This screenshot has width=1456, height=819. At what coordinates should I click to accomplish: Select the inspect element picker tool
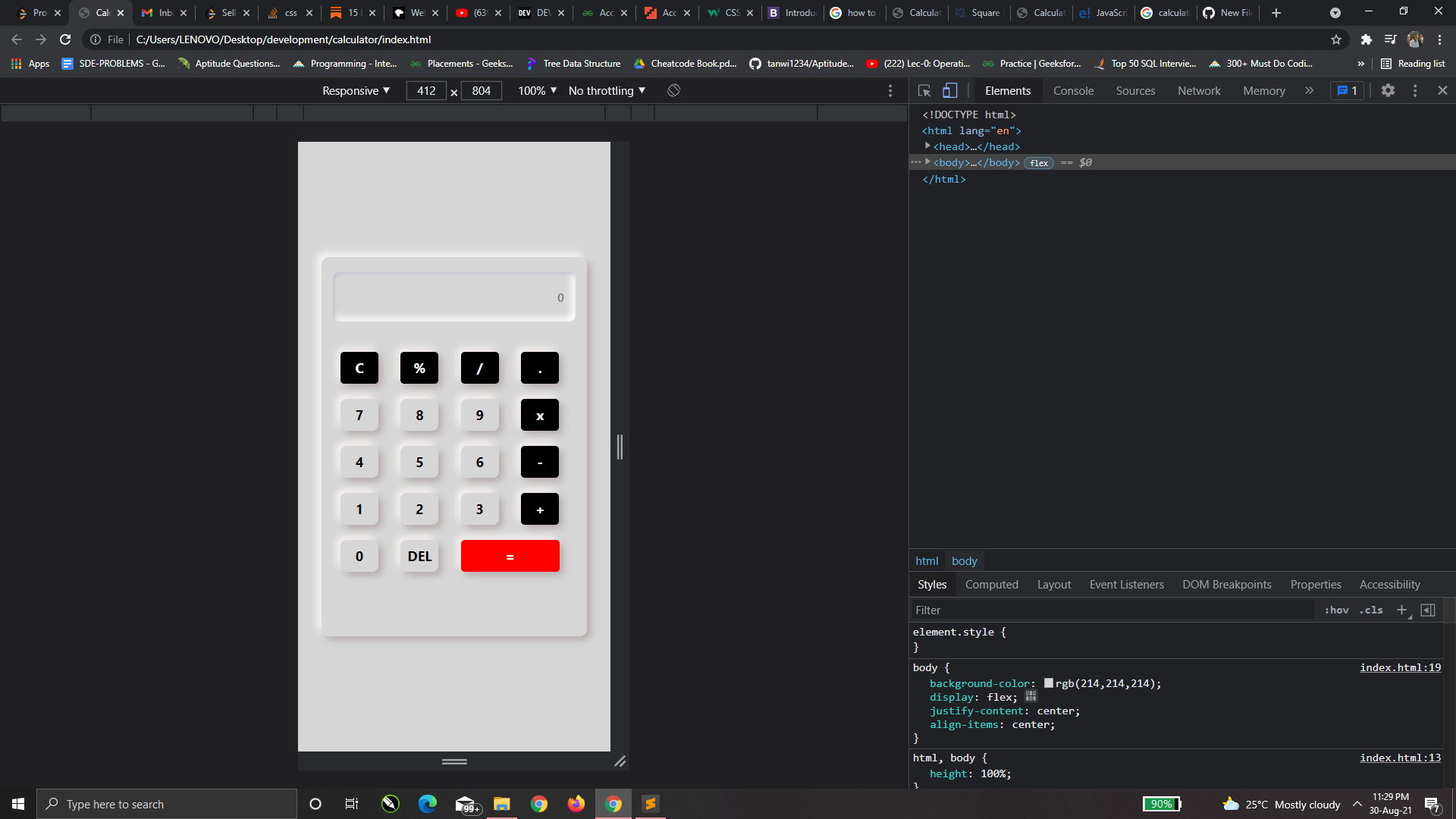point(924,90)
